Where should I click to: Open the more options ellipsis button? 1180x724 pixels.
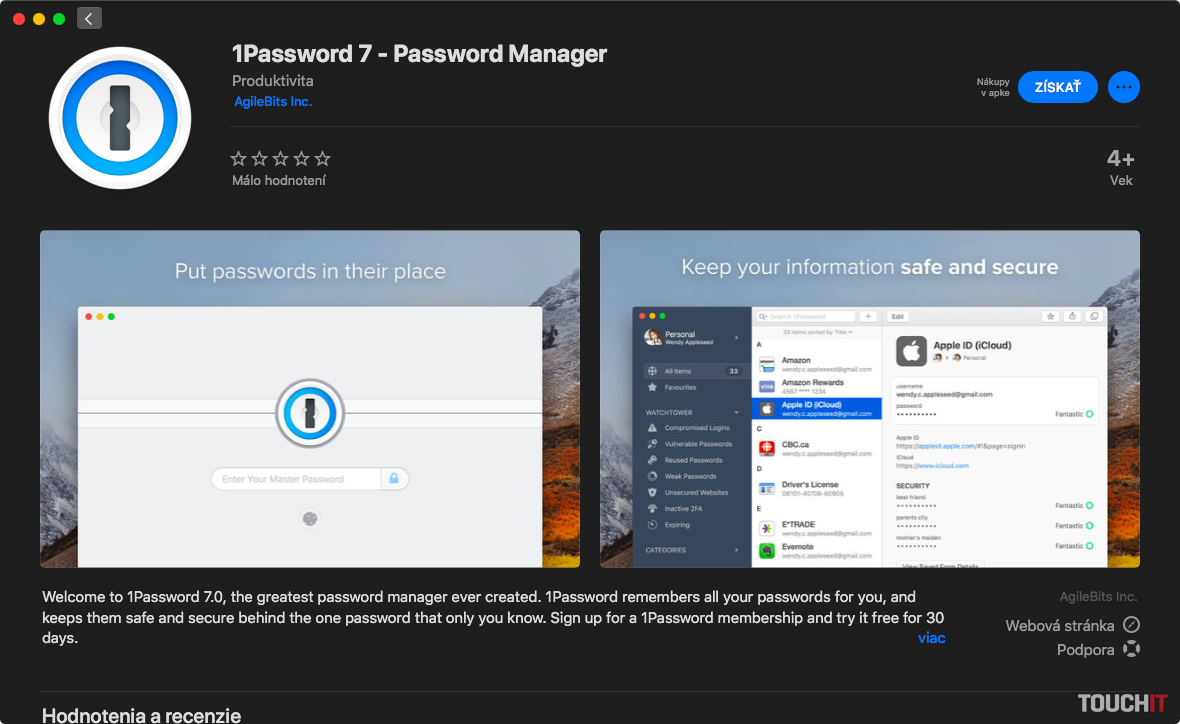pyautogui.click(x=1124, y=87)
